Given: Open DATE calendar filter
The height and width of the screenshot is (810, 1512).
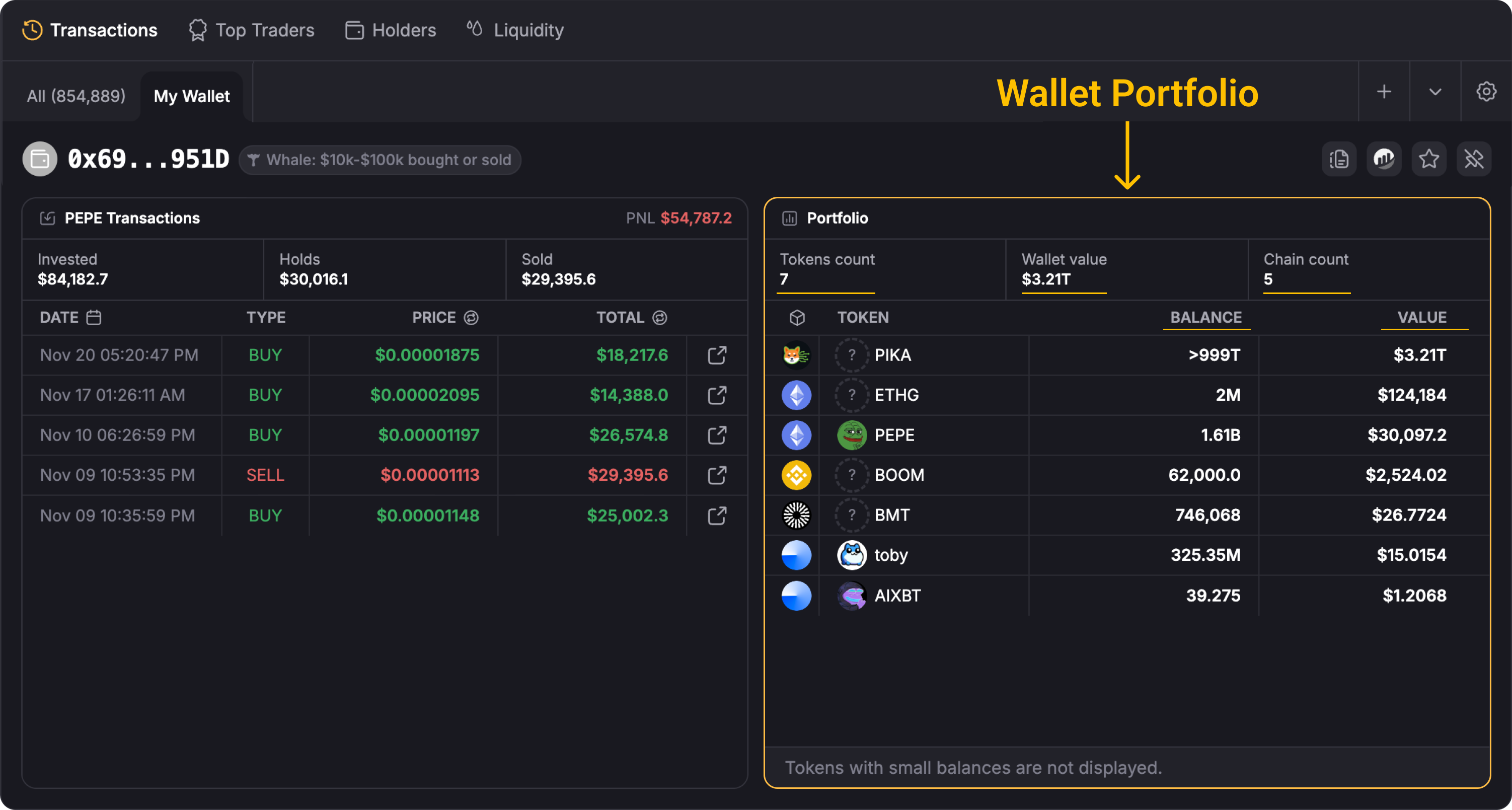Looking at the screenshot, I should [94, 318].
